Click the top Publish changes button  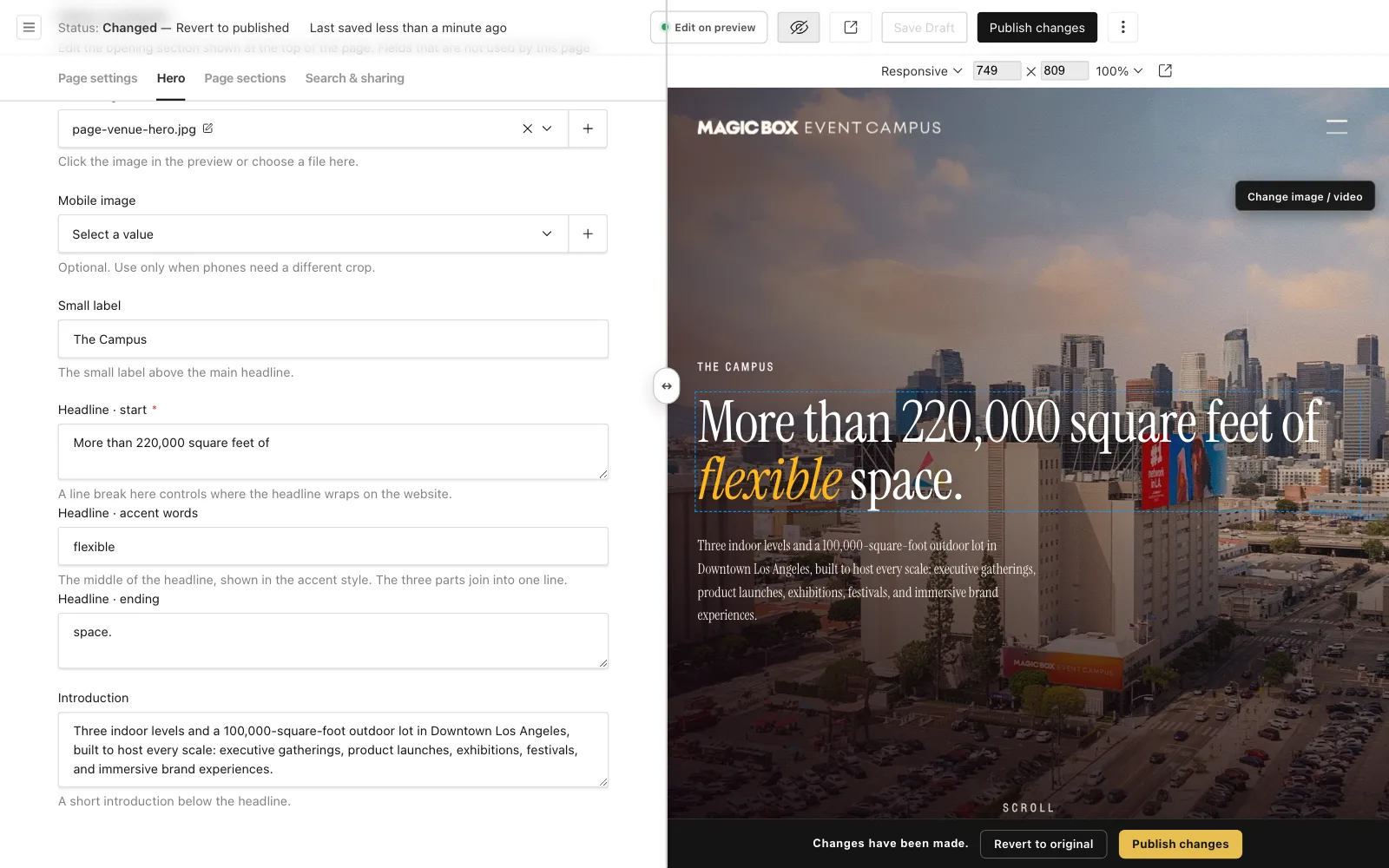click(x=1037, y=28)
